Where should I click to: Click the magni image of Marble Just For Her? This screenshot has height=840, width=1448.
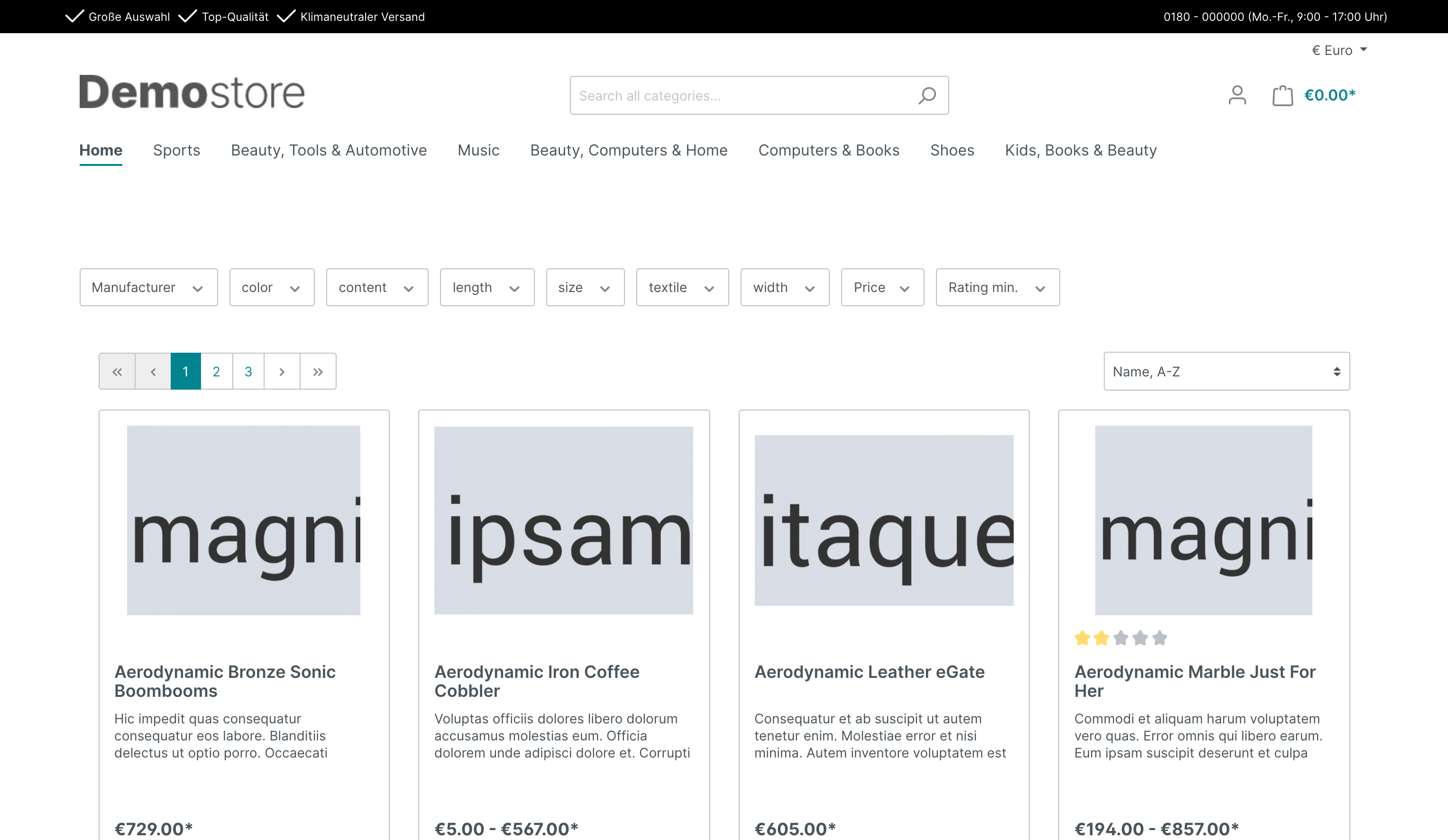[1204, 520]
